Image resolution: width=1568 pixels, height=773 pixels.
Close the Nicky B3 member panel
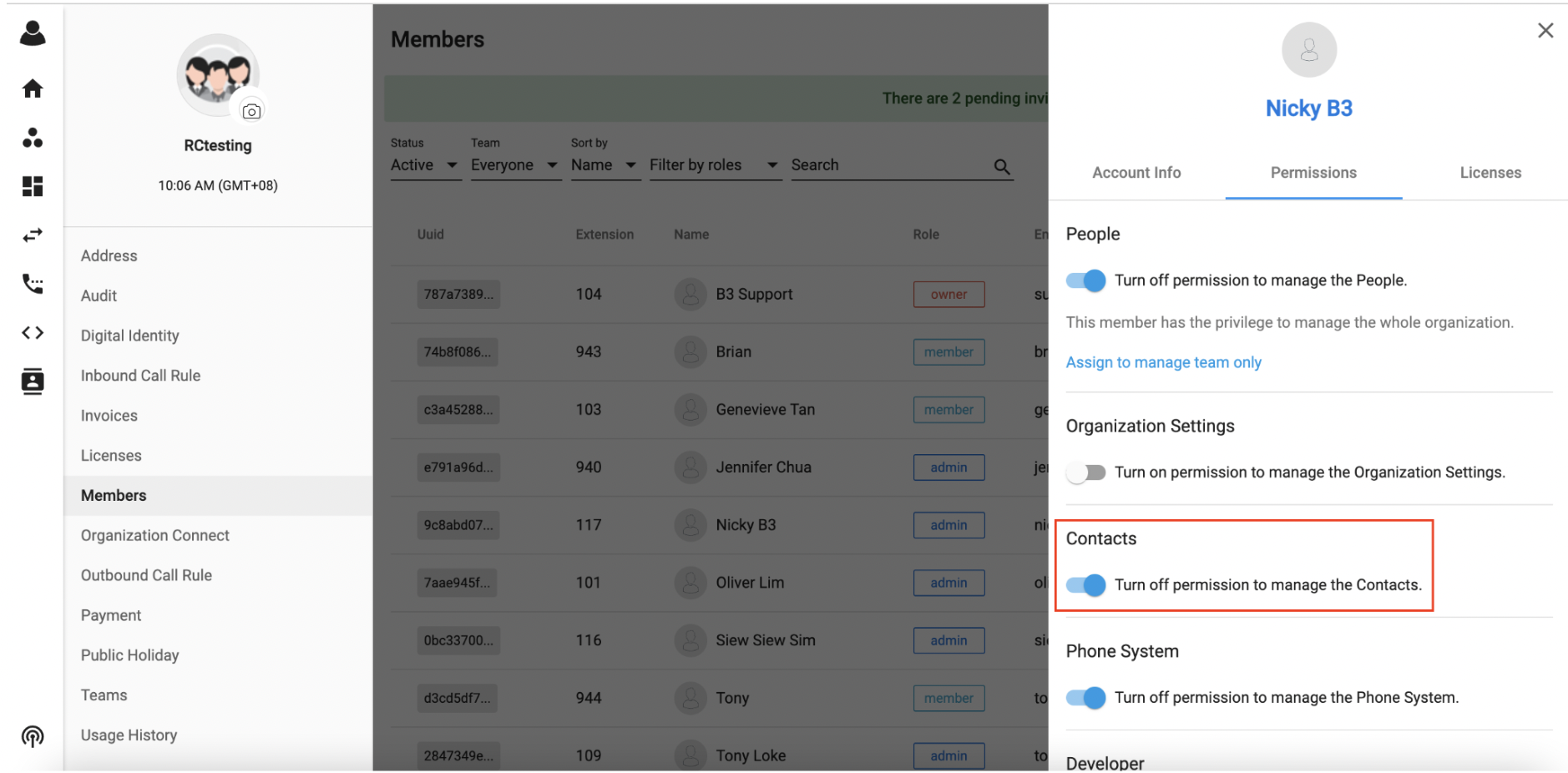pos(1545,31)
